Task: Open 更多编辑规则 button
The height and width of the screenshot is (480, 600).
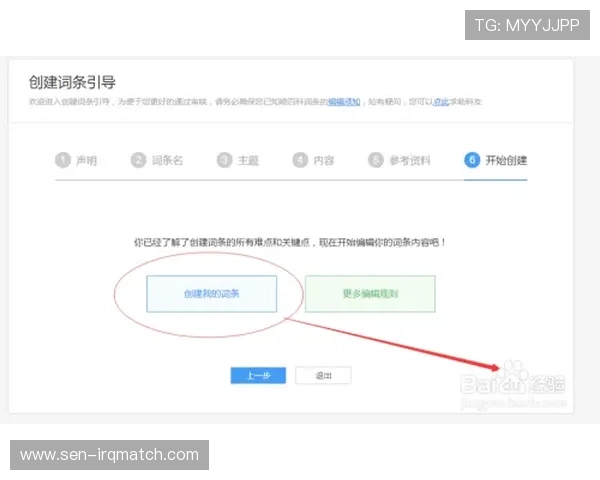Action: (370, 294)
